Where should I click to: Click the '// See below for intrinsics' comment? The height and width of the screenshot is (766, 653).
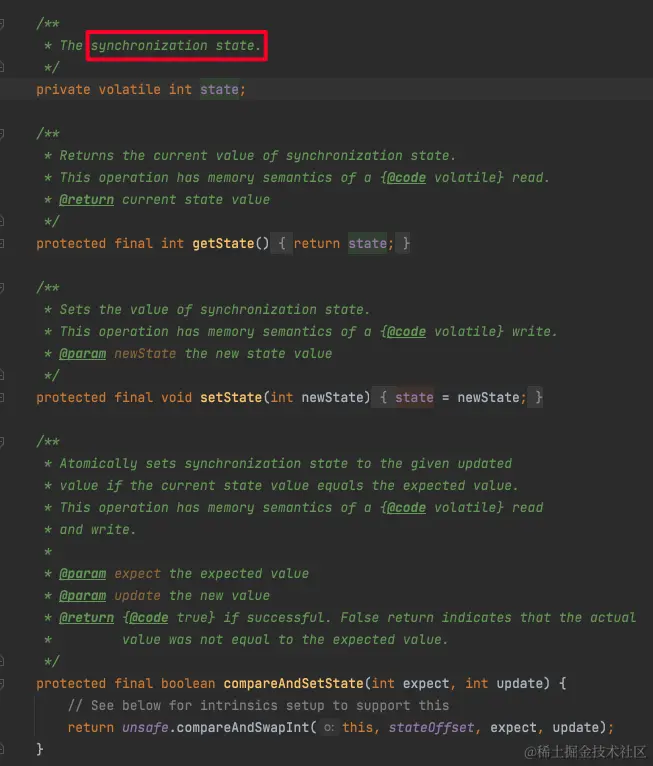click(258, 705)
